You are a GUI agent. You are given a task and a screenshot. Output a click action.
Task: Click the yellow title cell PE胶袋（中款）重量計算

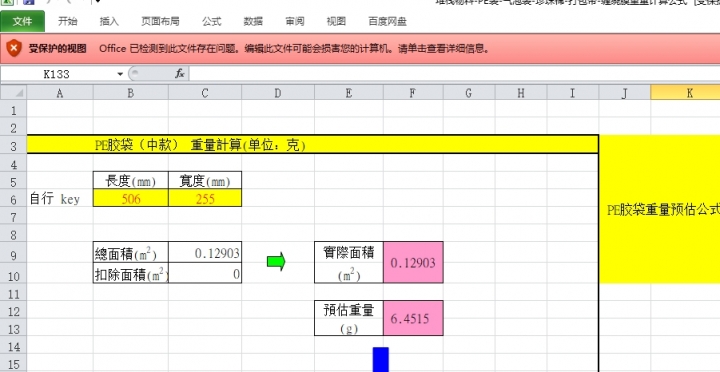click(x=313, y=145)
